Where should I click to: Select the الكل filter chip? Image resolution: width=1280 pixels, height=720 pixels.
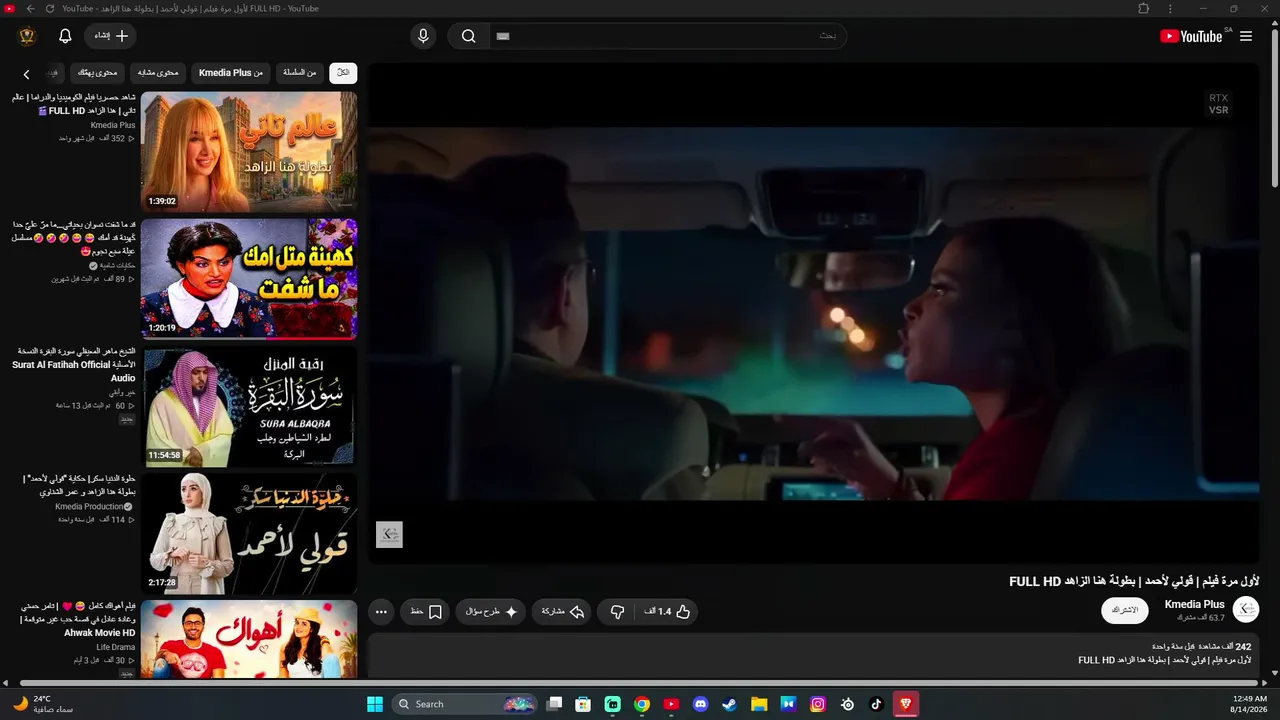point(343,72)
